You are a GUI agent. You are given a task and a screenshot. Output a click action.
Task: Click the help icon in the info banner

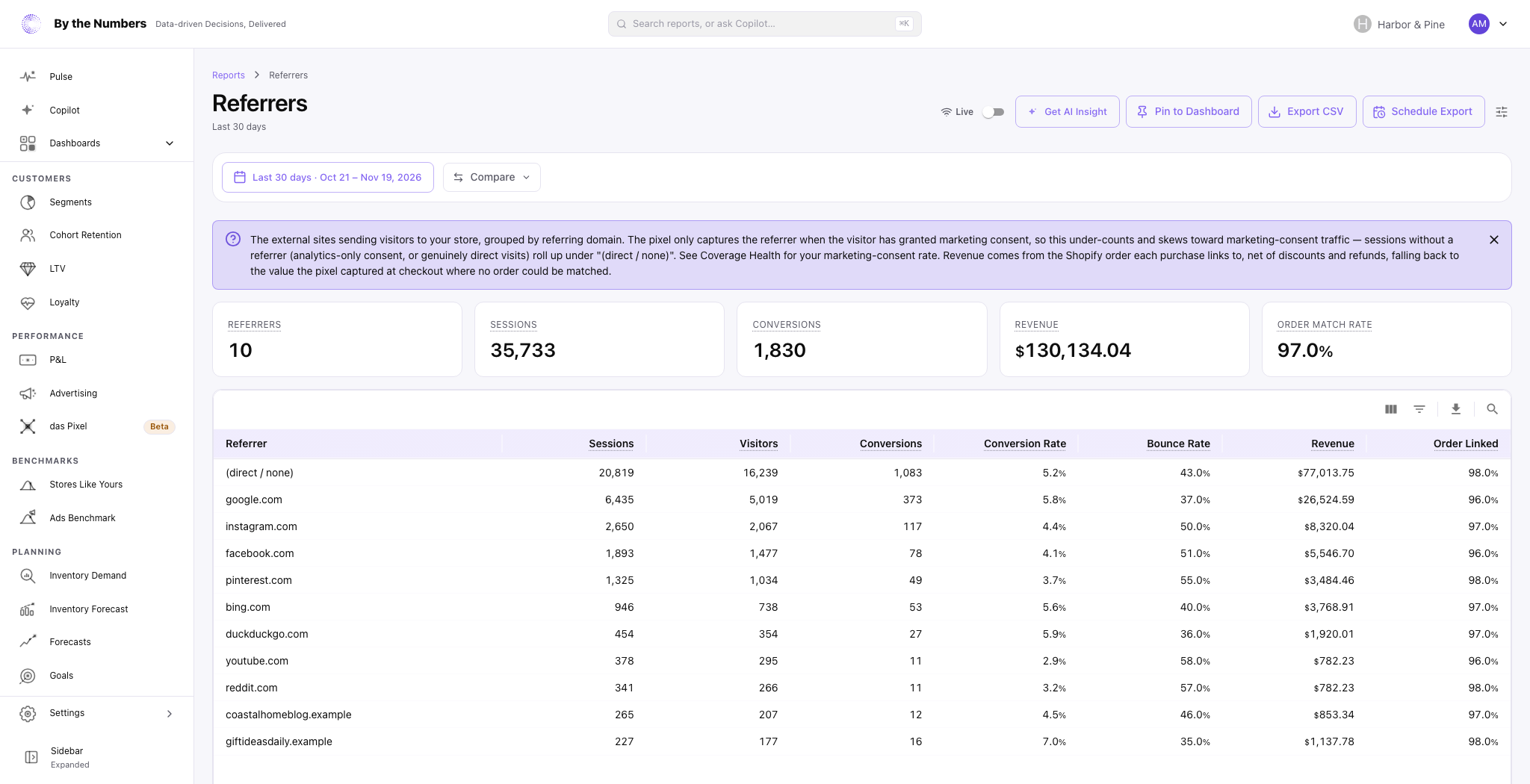(233, 239)
